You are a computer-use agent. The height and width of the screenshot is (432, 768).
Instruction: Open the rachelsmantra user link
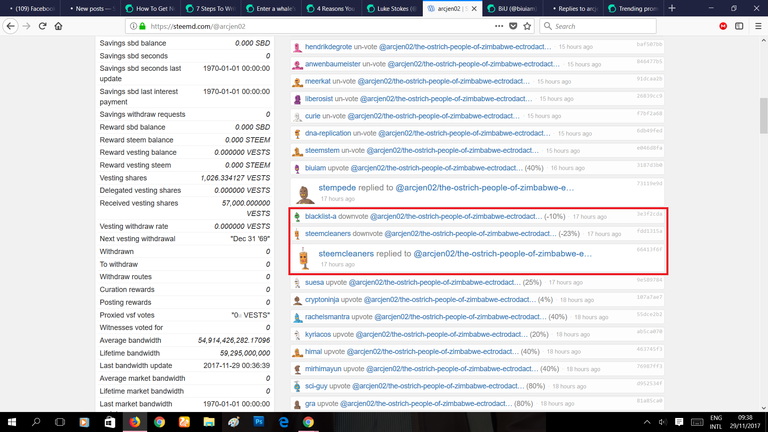click(x=327, y=317)
